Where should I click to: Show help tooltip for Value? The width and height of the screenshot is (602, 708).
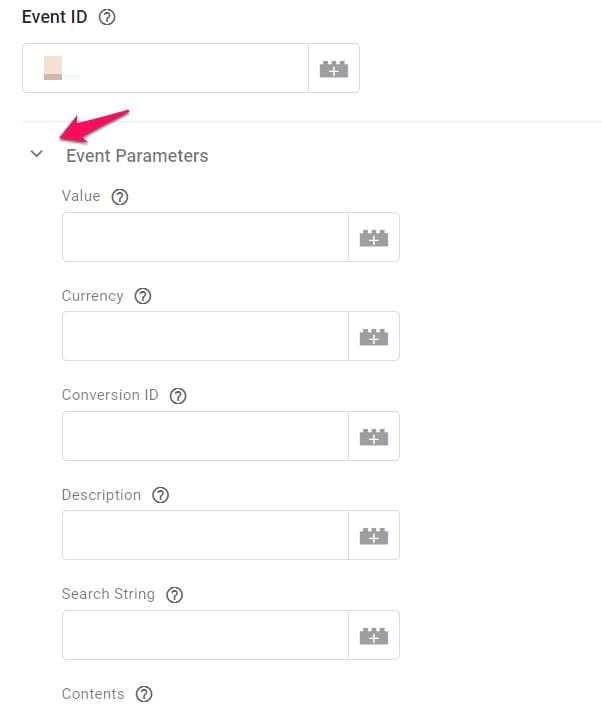120,197
